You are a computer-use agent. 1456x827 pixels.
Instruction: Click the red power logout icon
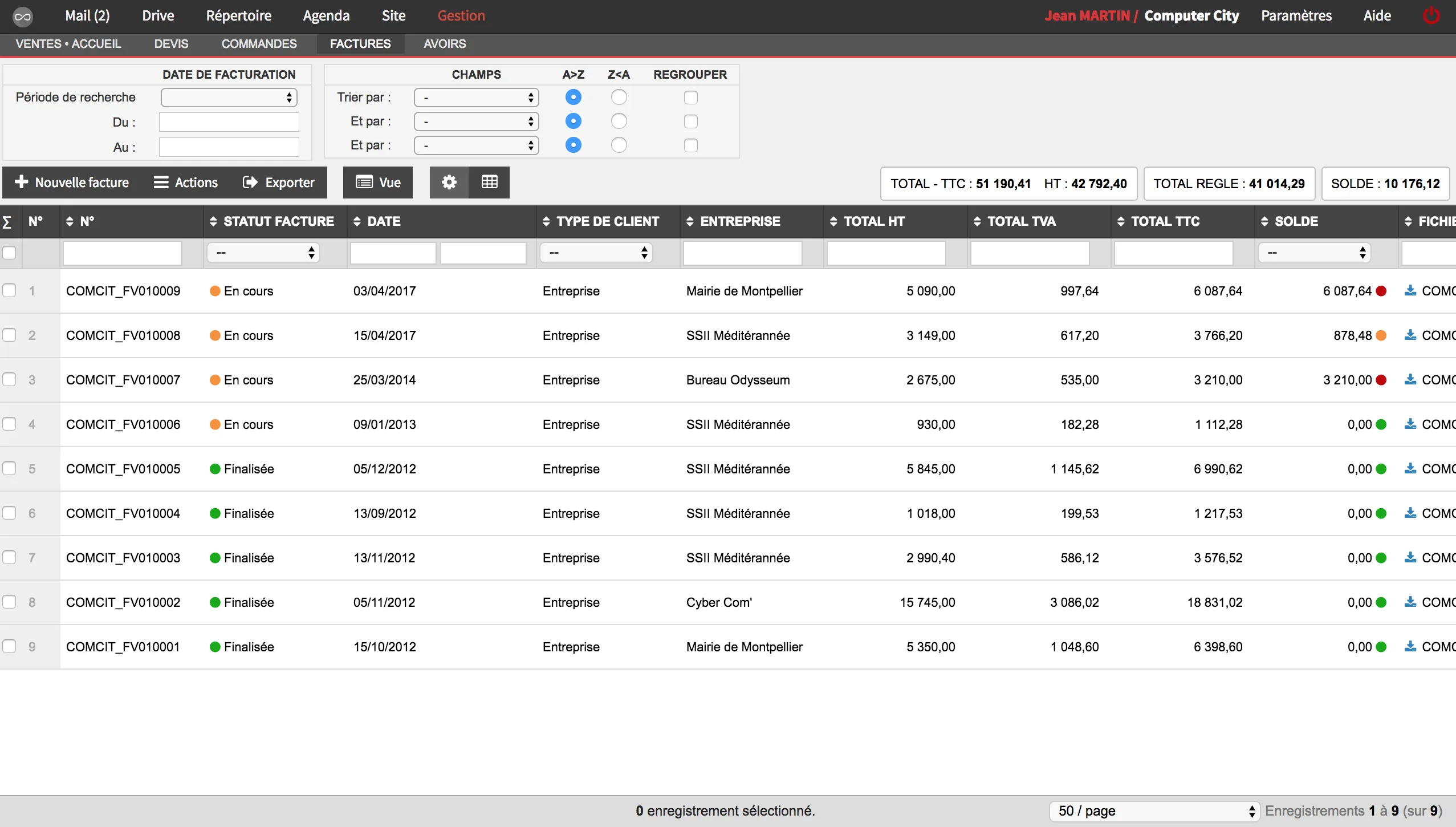[1431, 16]
